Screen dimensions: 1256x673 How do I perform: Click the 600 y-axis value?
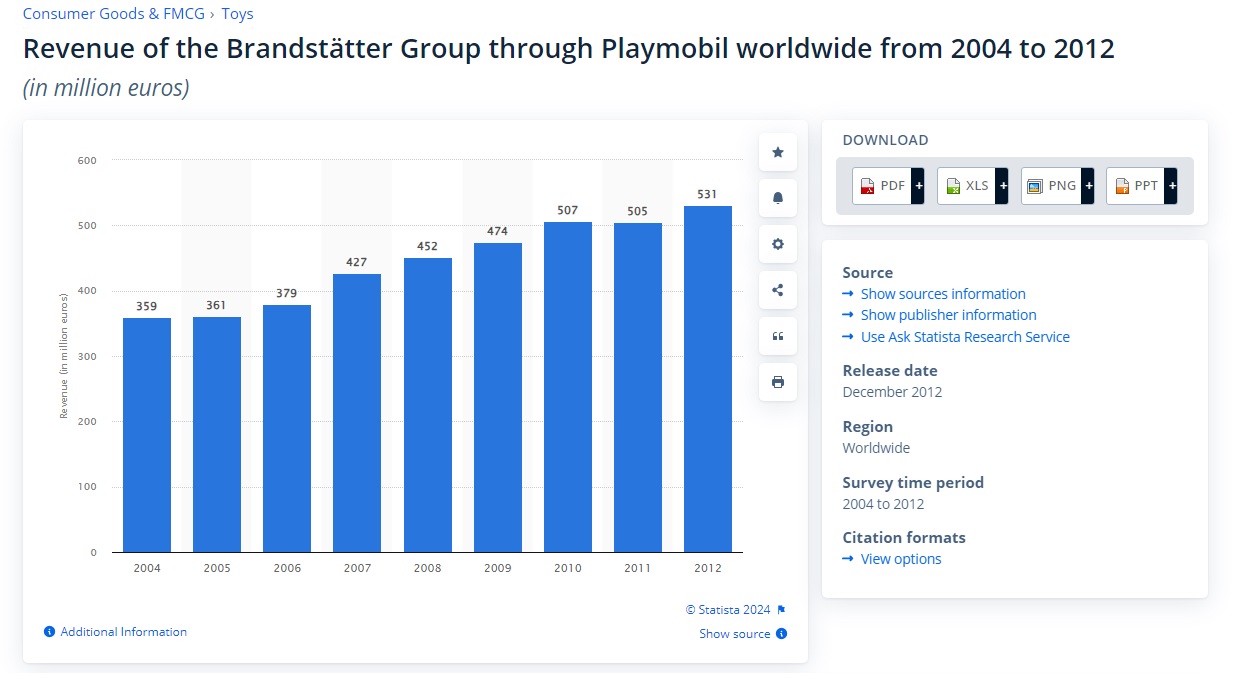click(x=87, y=160)
